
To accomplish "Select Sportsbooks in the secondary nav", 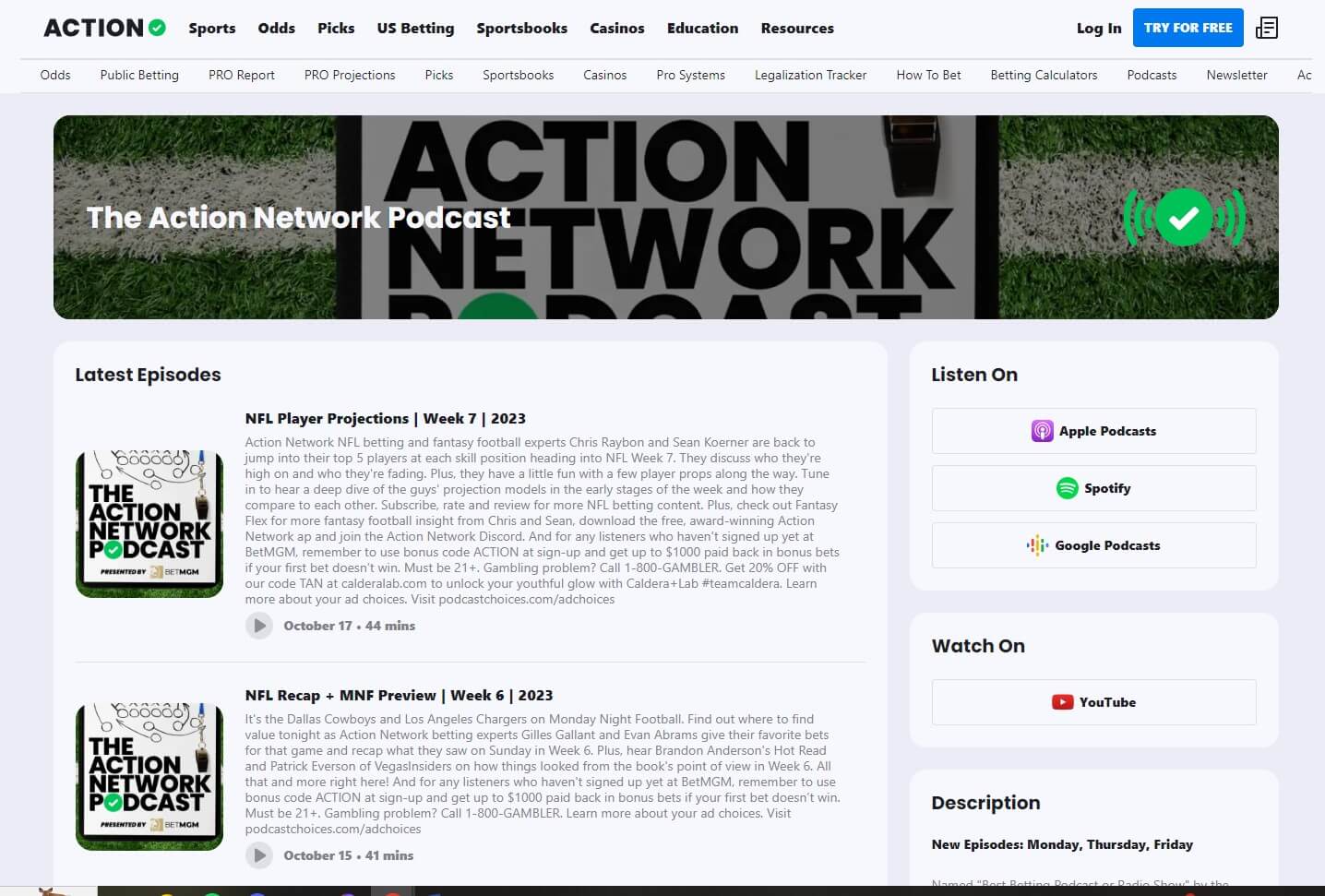I will coord(519,75).
